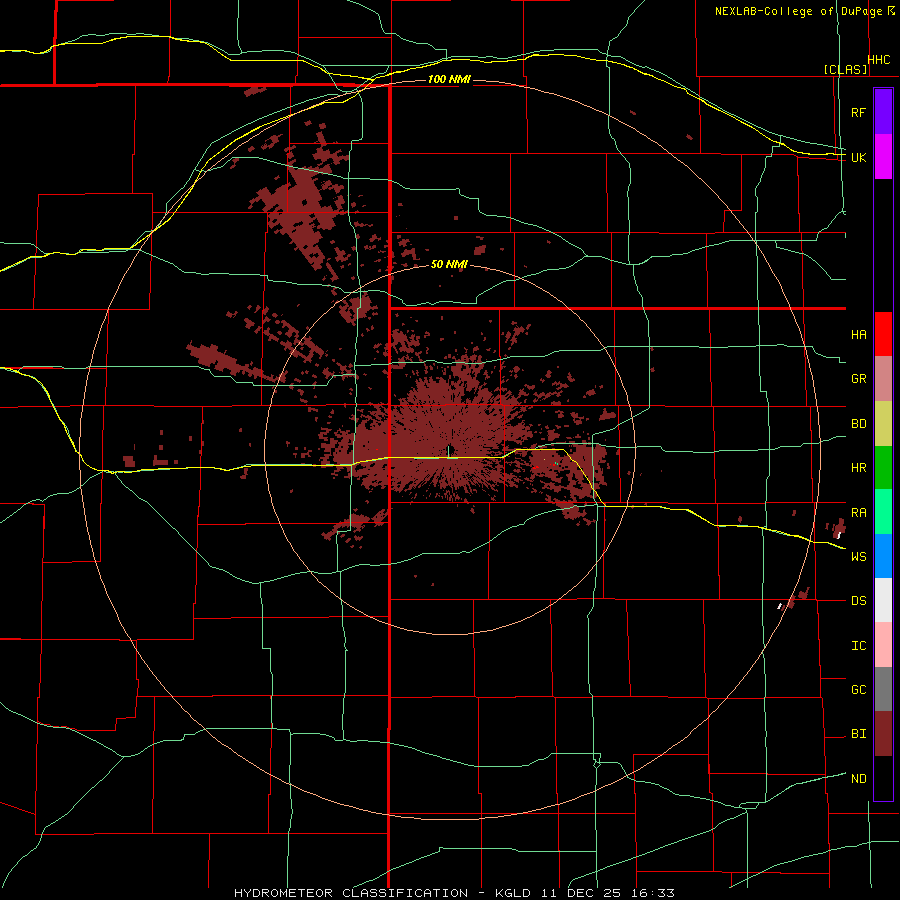Click the [CLAS] units label

[845, 70]
